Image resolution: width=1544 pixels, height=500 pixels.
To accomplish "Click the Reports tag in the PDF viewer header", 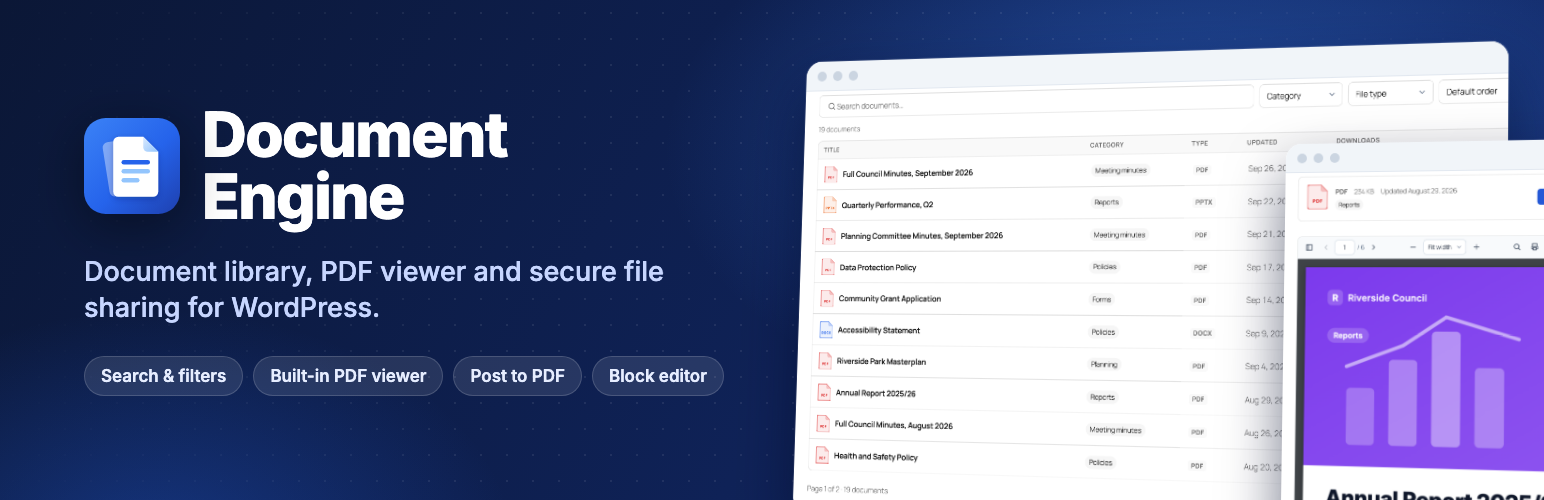I will (1349, 204).
